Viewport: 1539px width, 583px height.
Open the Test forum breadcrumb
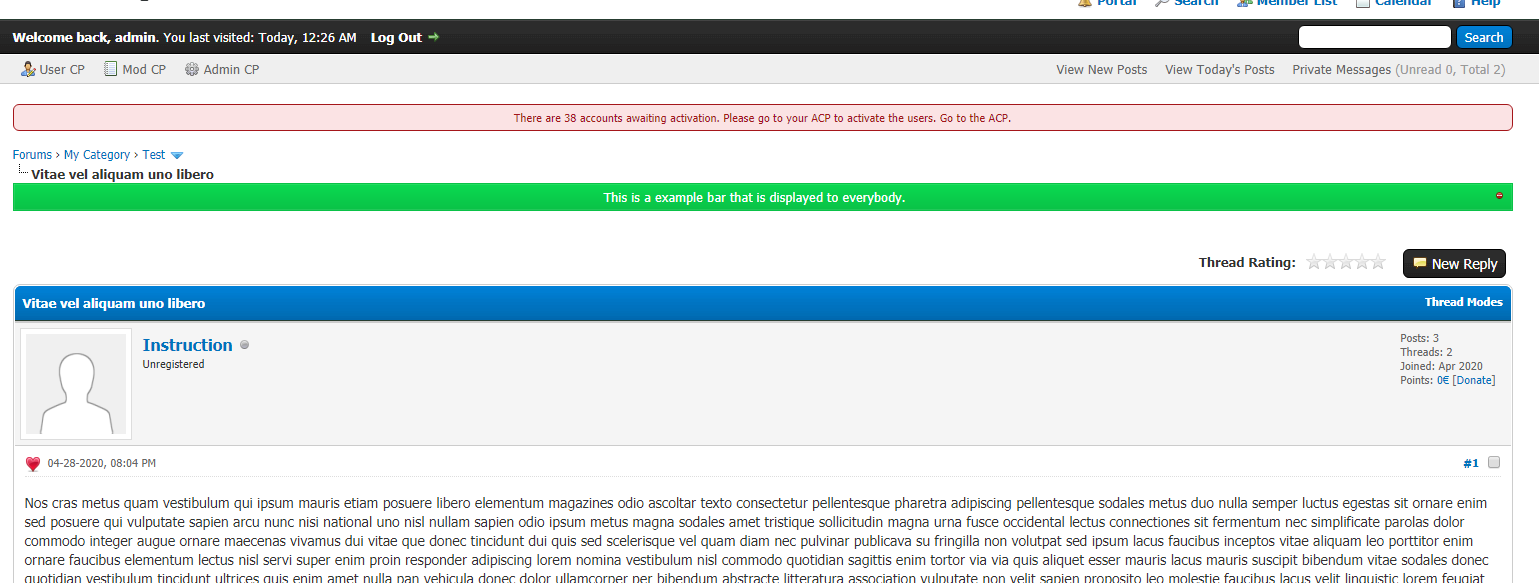click(x=153, y=155)
